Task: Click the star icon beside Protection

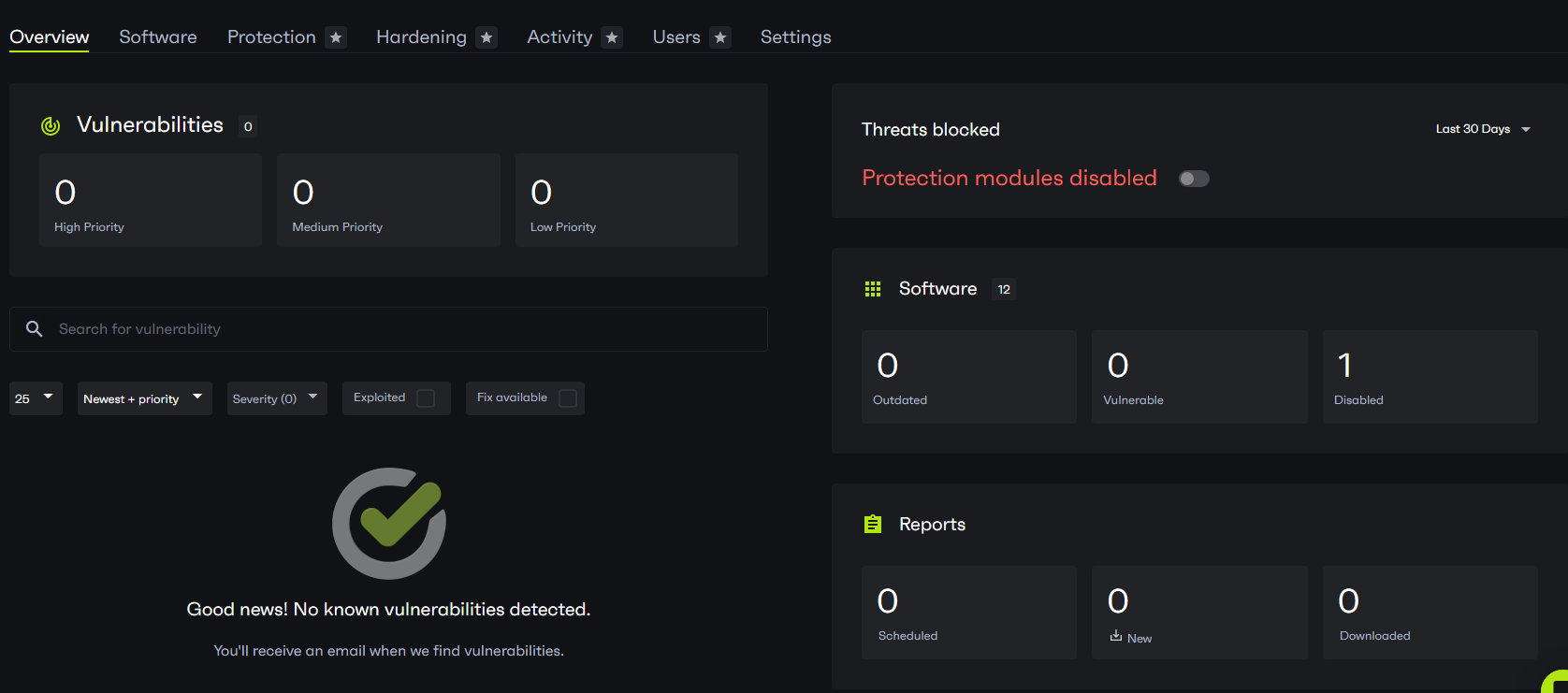Action: point(336,37)
